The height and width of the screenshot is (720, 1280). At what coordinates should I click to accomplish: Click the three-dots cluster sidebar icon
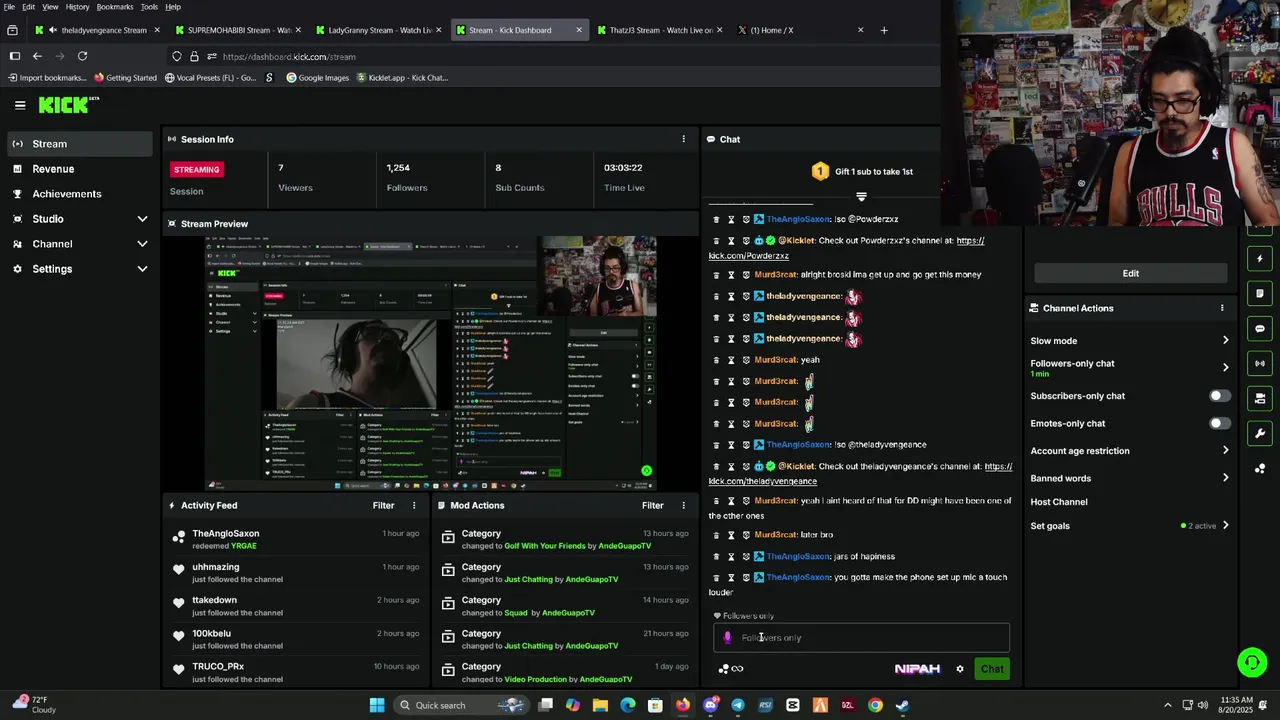pyautogui.click(x=1260, y=468)
